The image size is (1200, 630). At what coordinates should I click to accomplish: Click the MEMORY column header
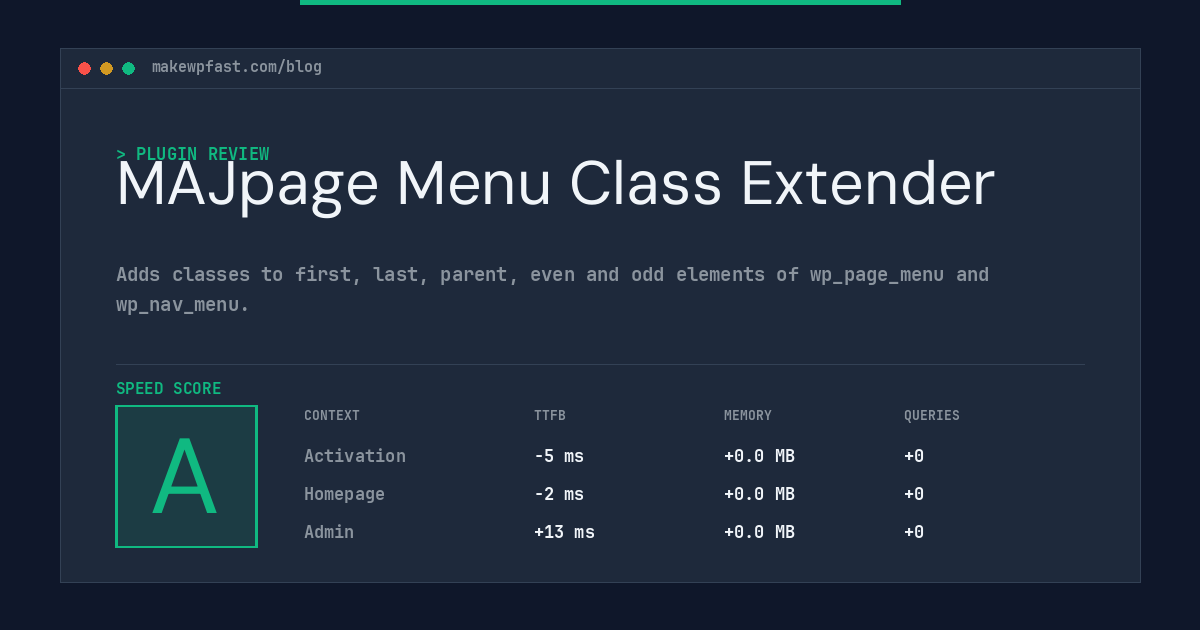(748, 415)
